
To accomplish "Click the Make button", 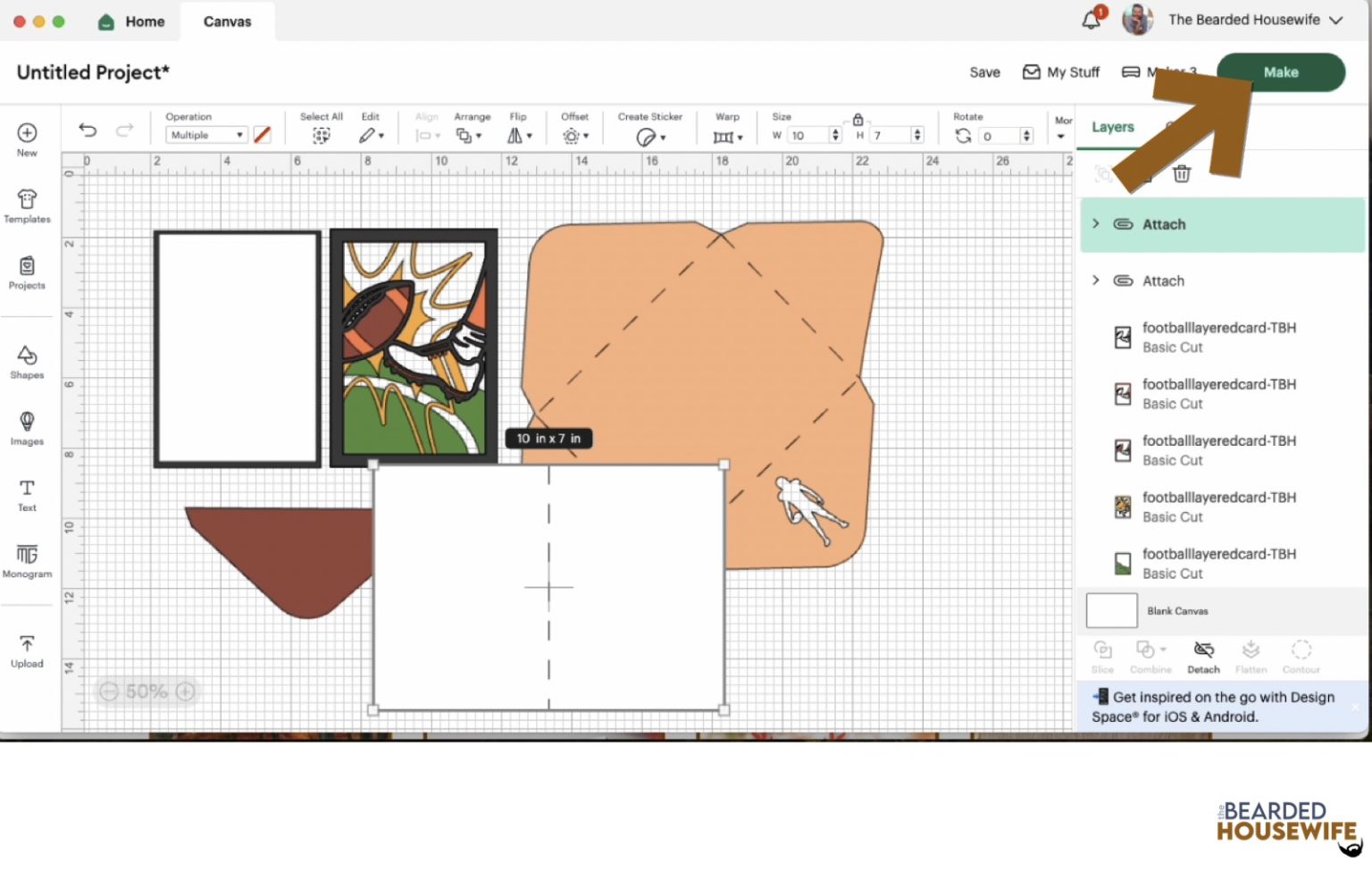I will [x=1280, y=72].
